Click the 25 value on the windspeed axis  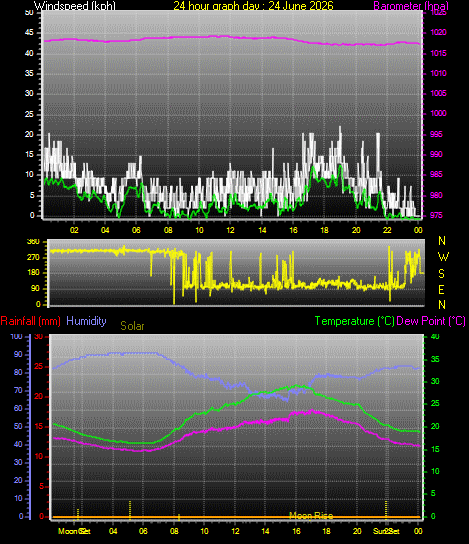pos(29,114)
